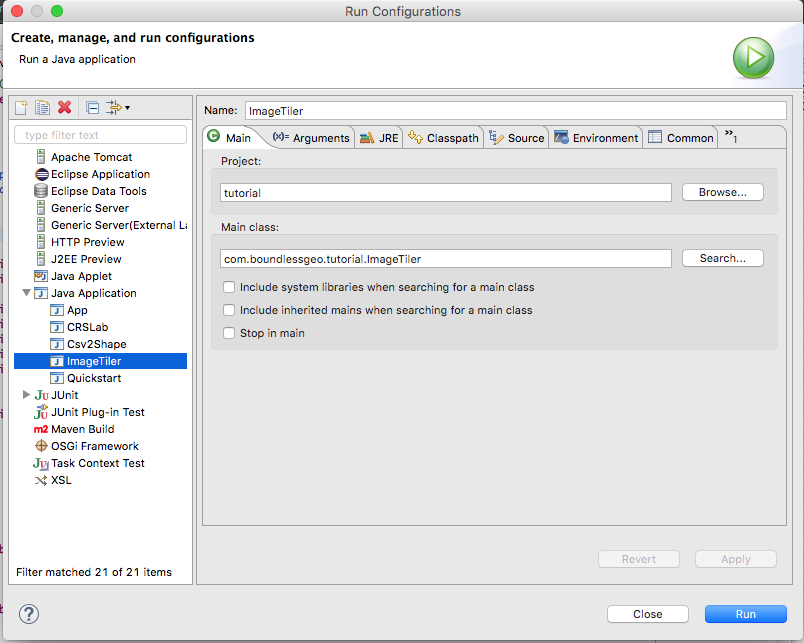Select the Eclipse Application entry

[x=92, y=174]
